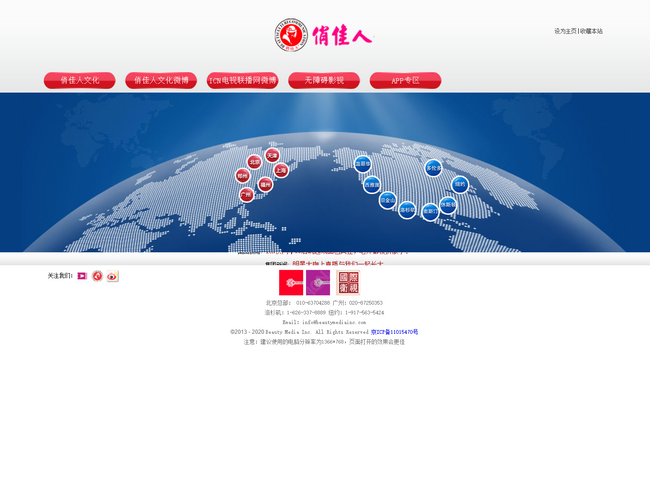This screenshot has width=650, height=500.
Task: Click the 国际卫视 red logo thumbnail
Action: [x=347, y=283]
